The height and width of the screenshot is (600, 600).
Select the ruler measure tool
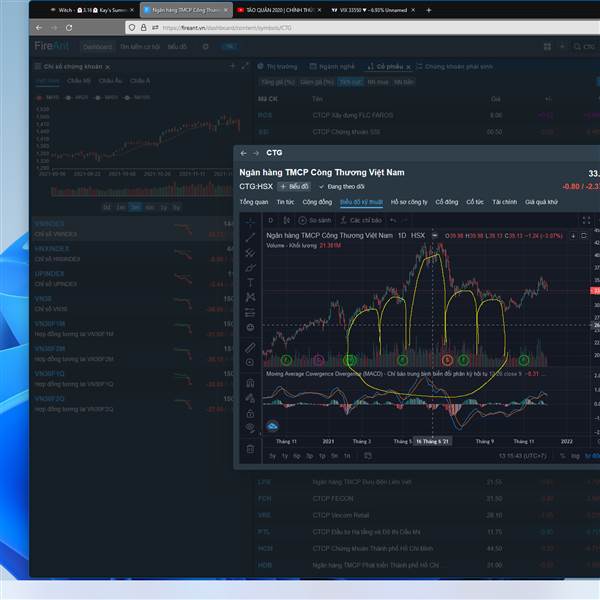pyautogui.click(x=250, y=347)
